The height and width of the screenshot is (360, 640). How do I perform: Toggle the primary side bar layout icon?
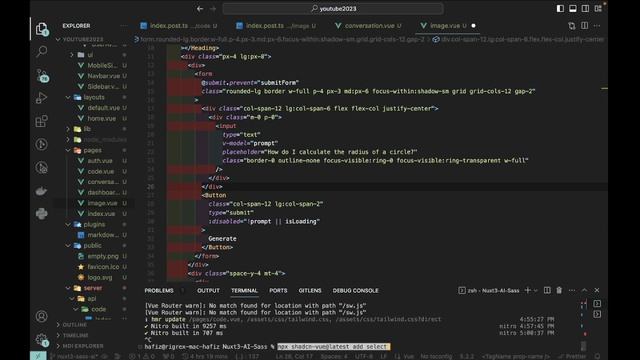pyautogui.click(x=560, y=9)
